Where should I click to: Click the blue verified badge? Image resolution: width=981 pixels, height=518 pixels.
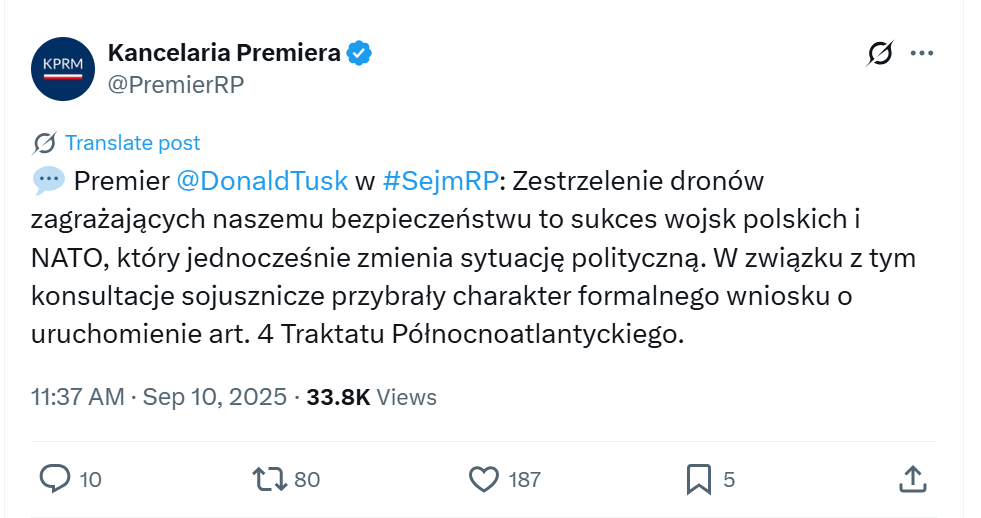[359, 54]
